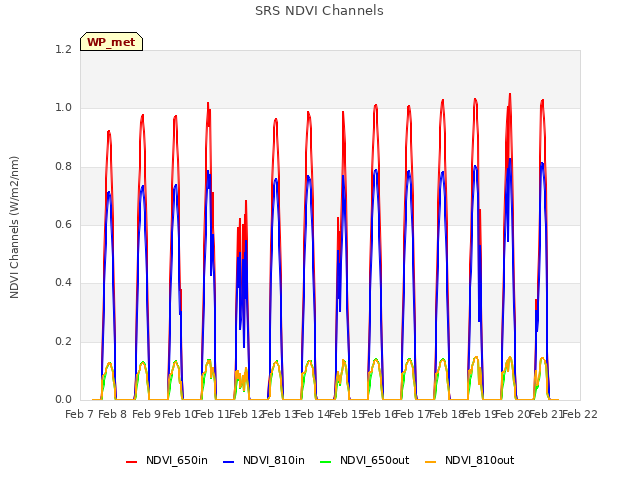Click the 0.8 y-axis tick label
The height and width of the screenshot is (480, 640).
tap(63, 167)
